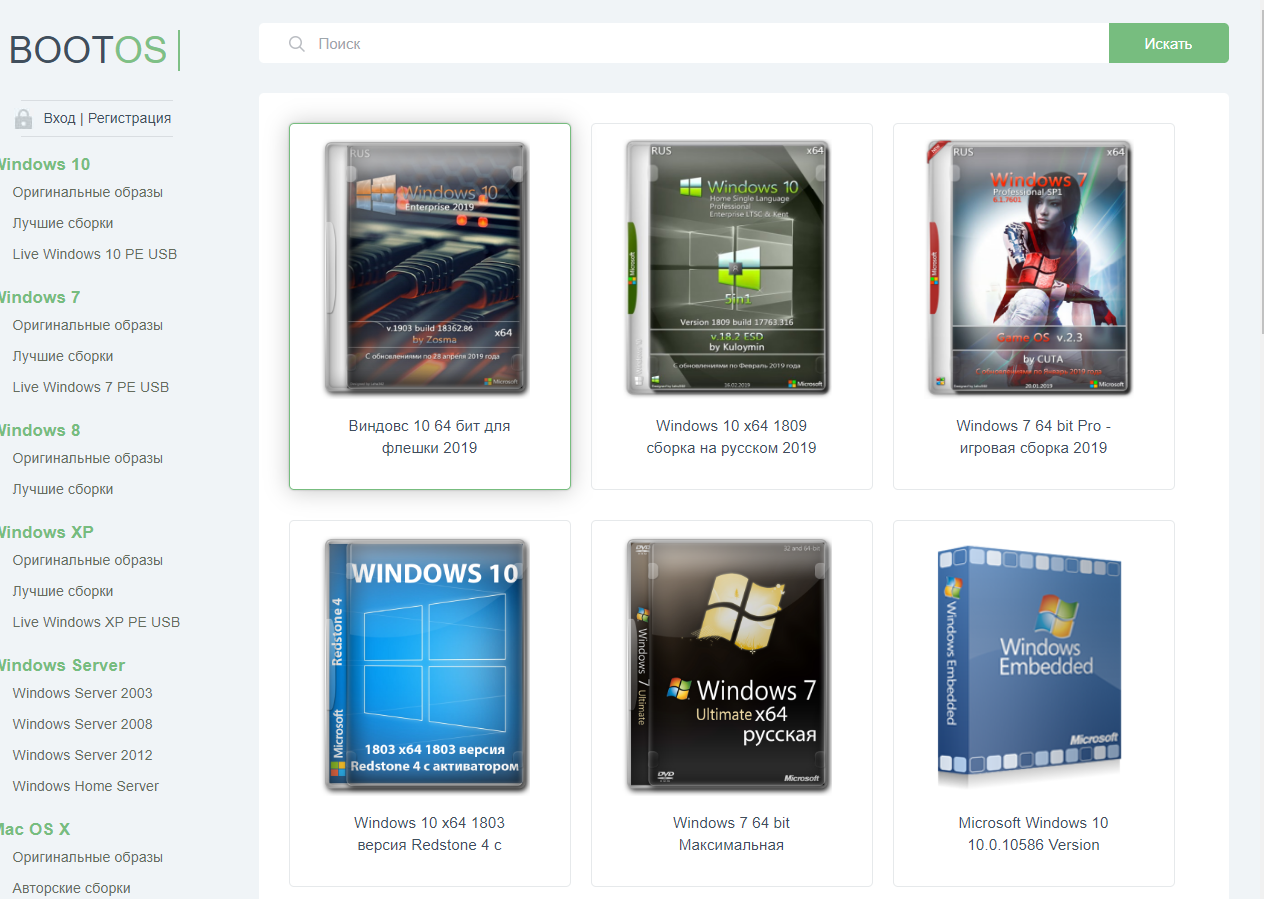Open the Windows 7 Game OS cover
This screenshot has height=899, width=1264.
point(1031,267)
